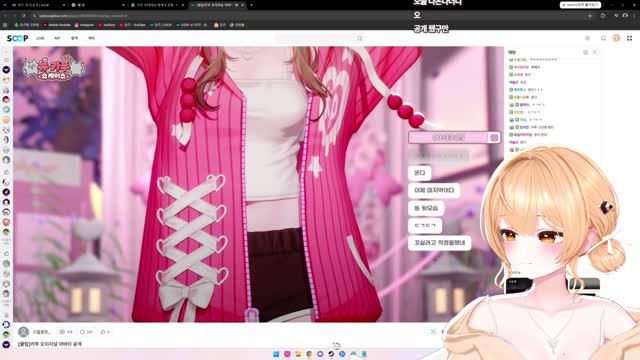Click the browser reload icon

24,16
